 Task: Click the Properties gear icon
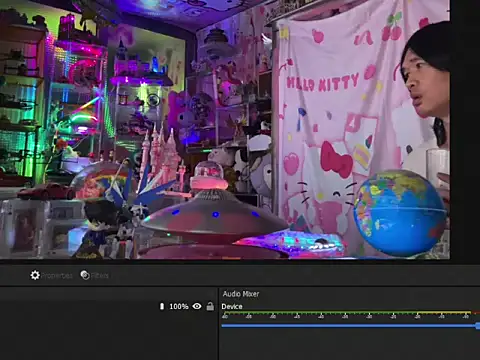click(x=35, y=275)
